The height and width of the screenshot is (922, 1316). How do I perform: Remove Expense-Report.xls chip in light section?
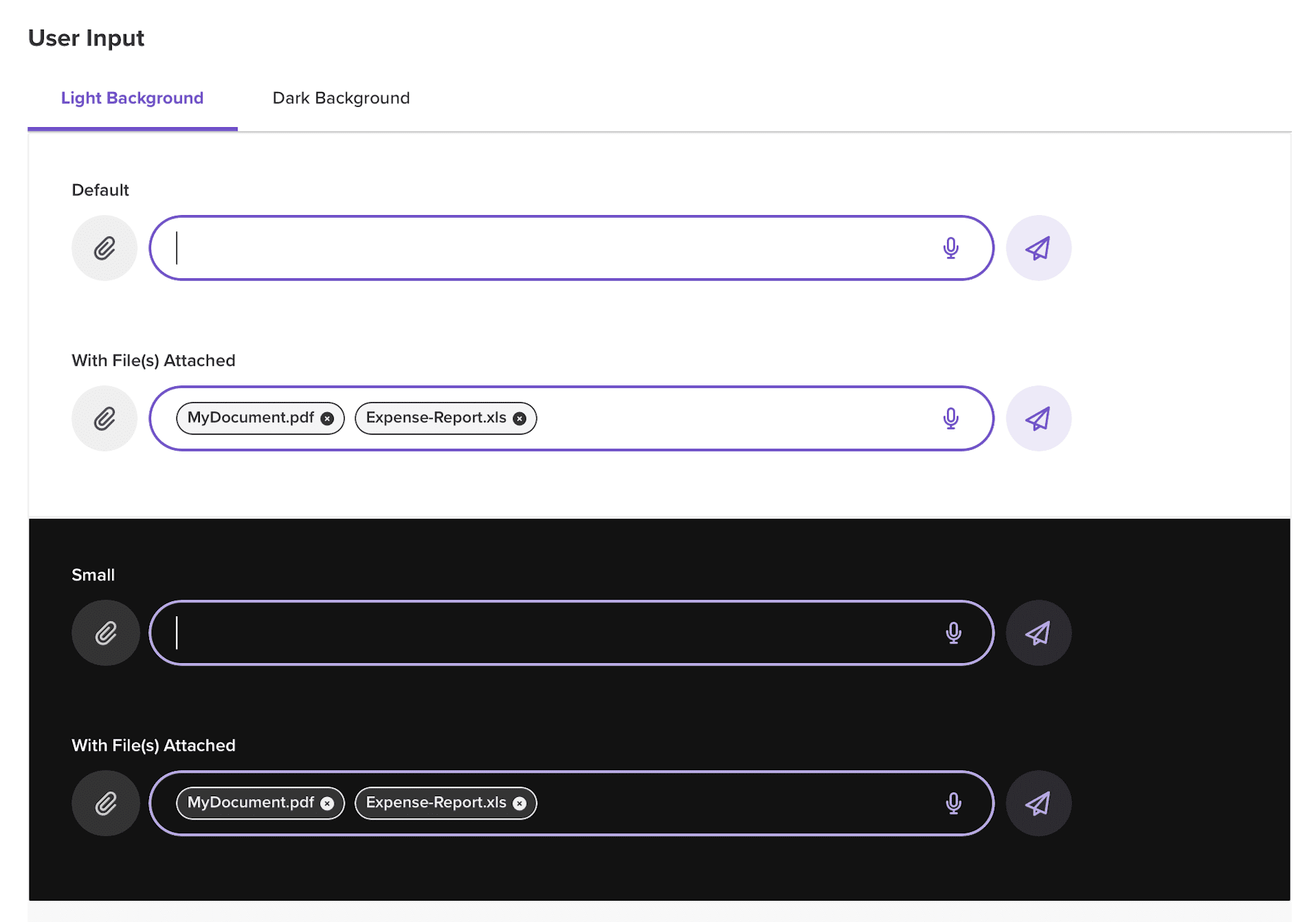(x=520, y=418)
